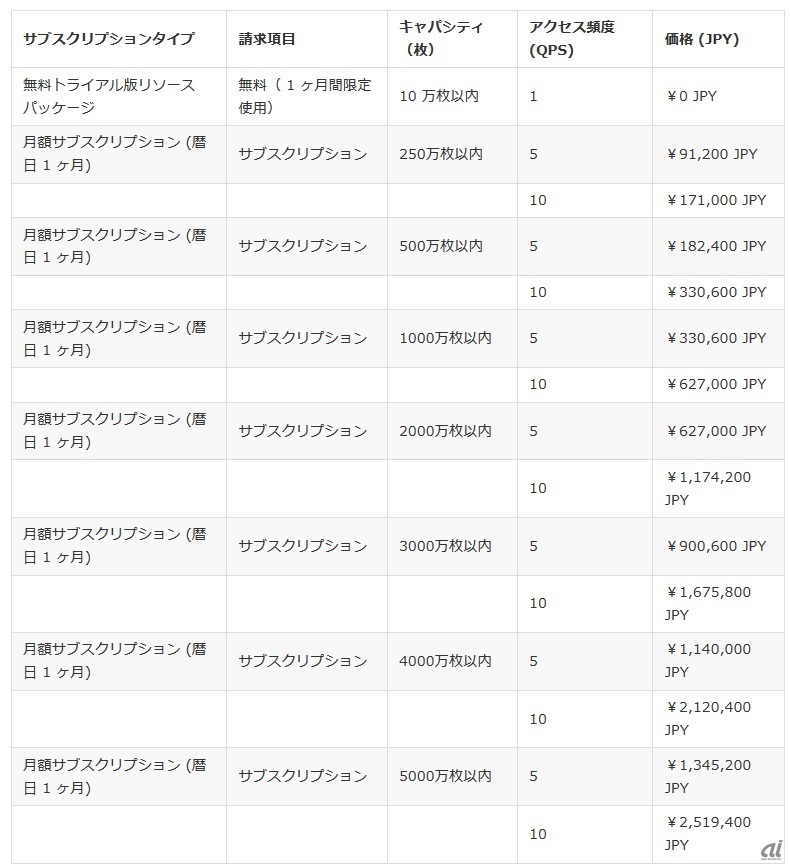
Task: Select the 500万枚以内 capacity cell
Action: tap(441, 246)
